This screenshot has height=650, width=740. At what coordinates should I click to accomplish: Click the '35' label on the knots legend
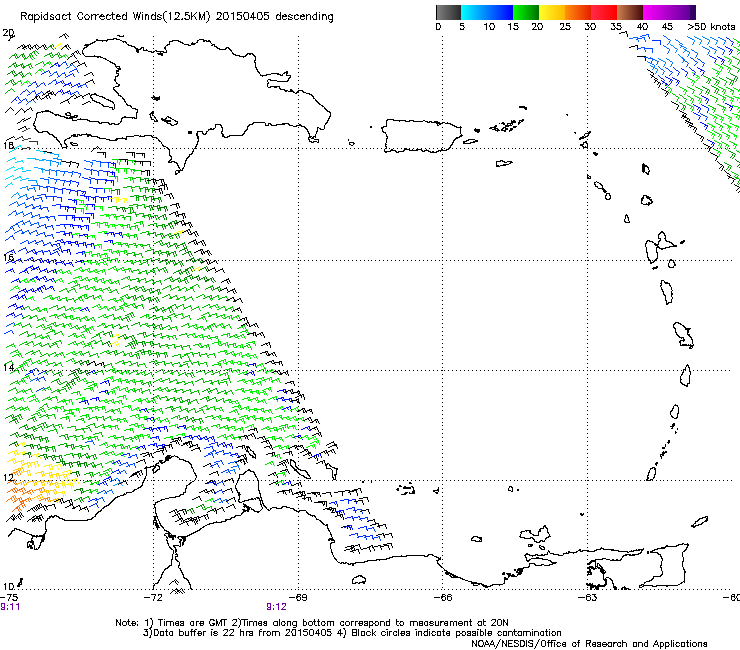pos(616,27)
